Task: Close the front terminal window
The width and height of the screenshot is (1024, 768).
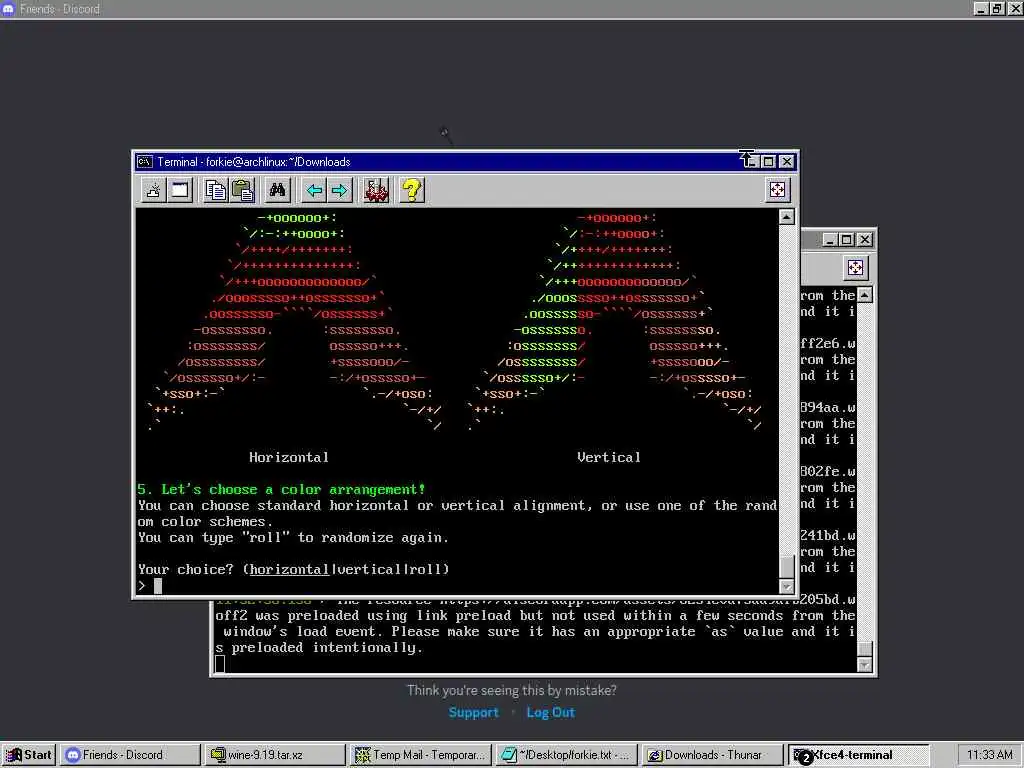Action: pos(787,161)
